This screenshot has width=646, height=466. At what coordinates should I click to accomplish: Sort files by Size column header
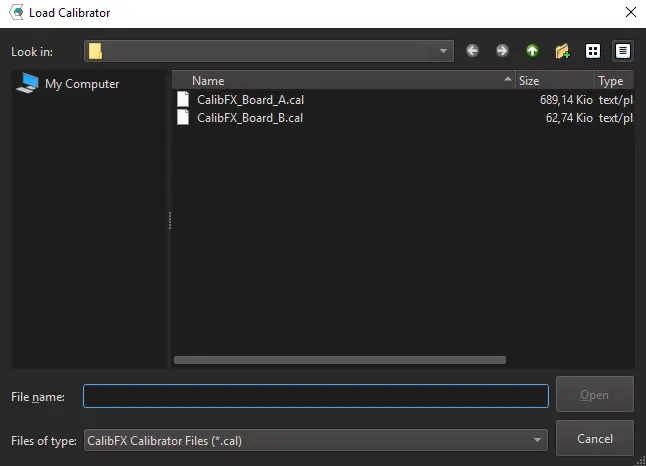529,81
